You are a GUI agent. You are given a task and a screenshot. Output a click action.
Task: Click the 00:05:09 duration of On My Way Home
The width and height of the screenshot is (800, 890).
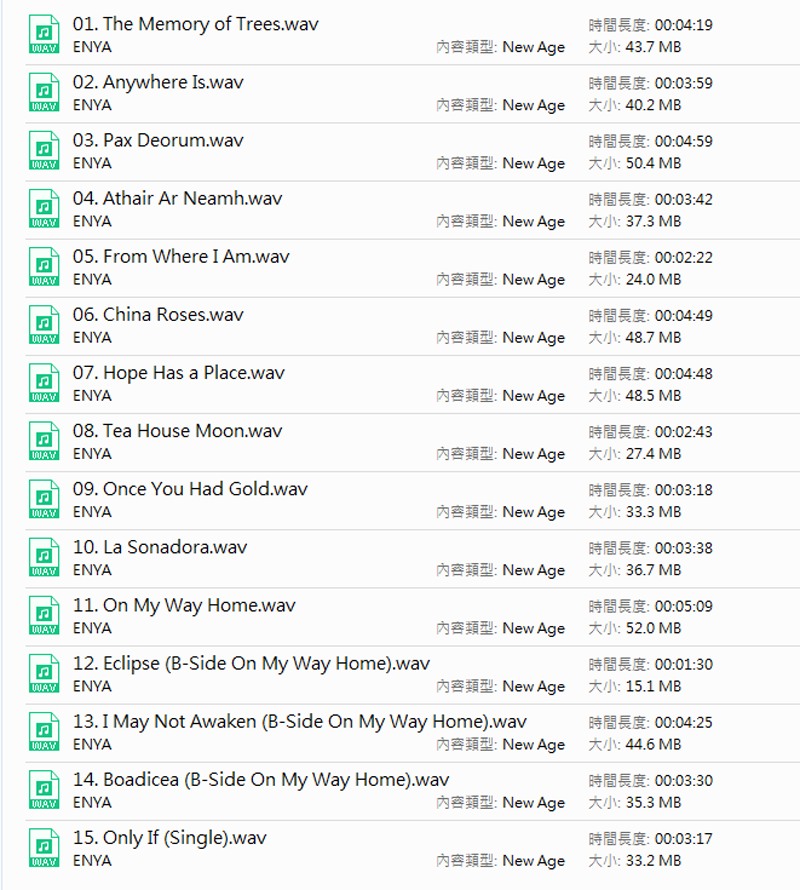point(683,606)
